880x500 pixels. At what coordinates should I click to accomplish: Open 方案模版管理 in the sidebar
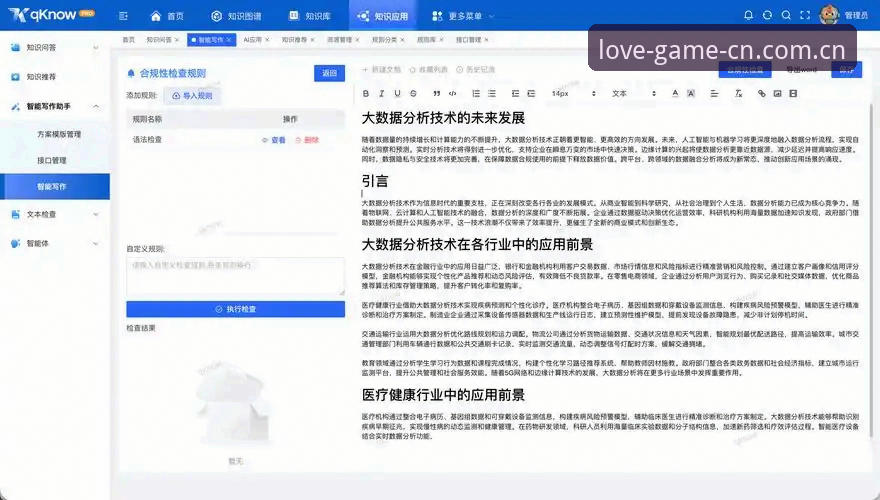pyautogui.click(x=59, y=134)
